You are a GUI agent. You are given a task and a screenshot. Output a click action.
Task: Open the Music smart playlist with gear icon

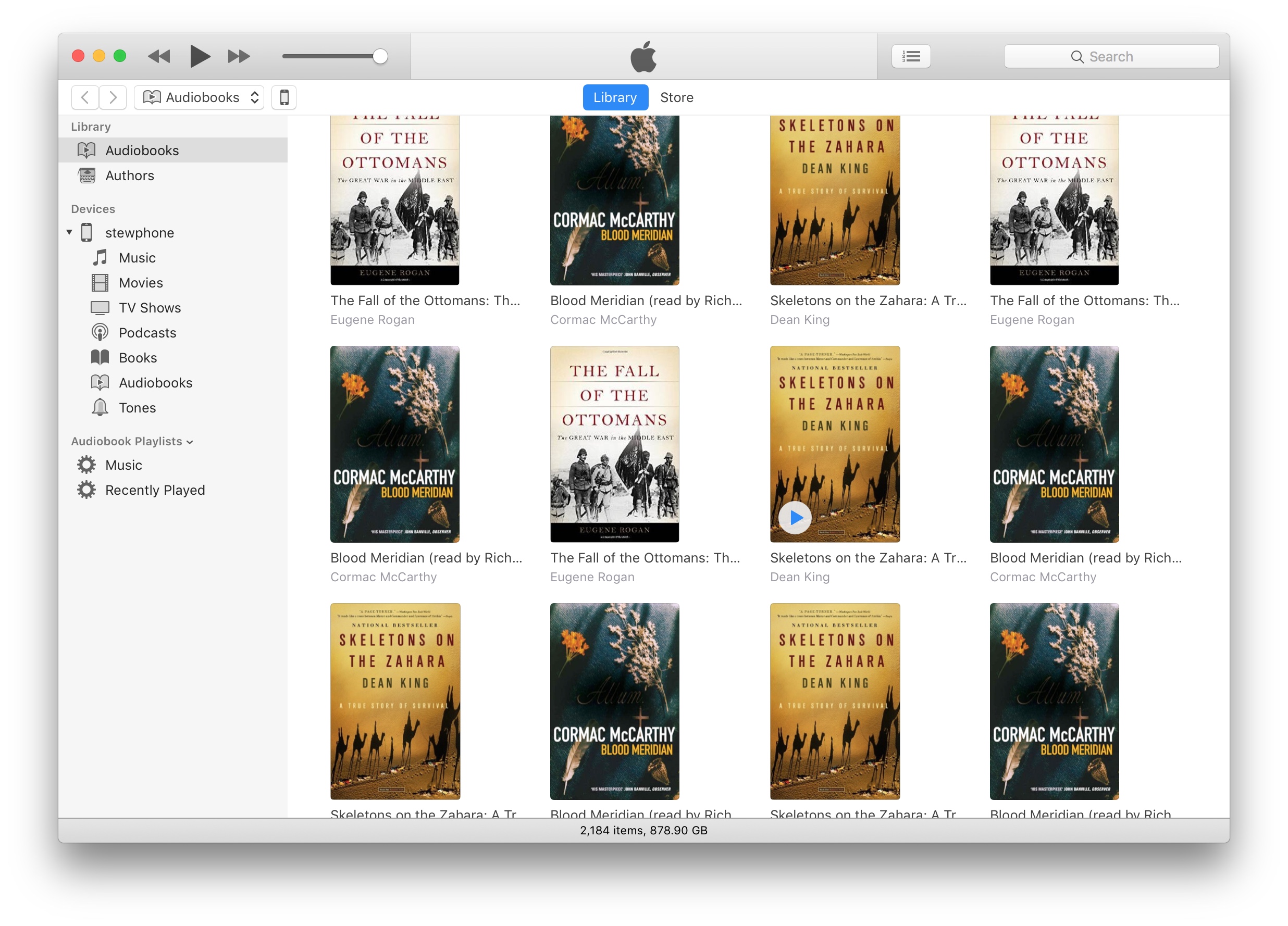coord(172,465)
